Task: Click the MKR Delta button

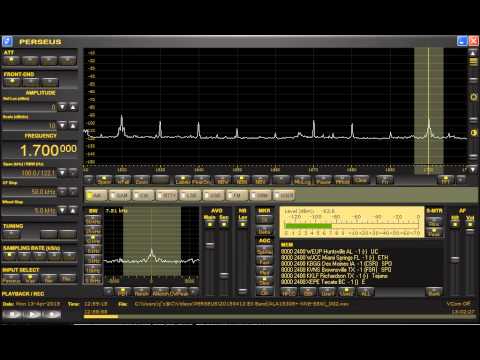Action: 264,231
